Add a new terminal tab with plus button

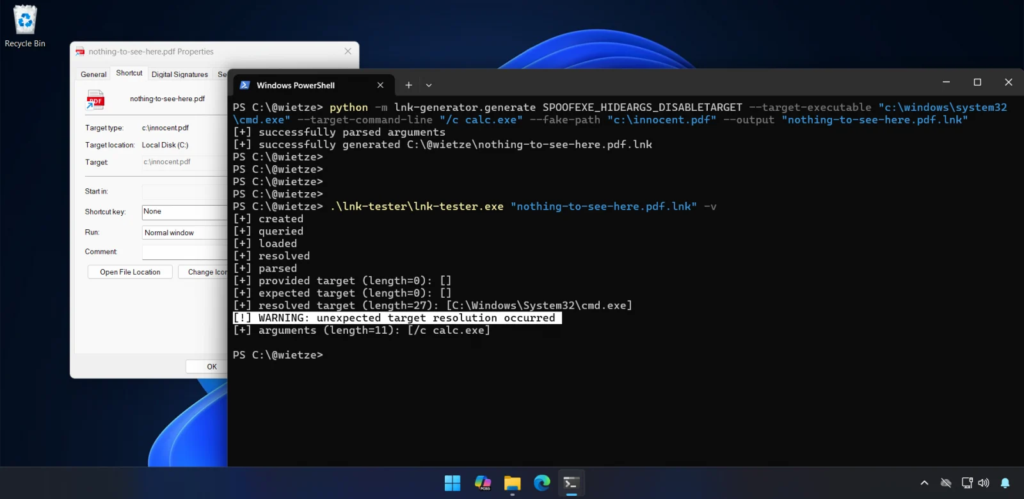pos(408,85)
